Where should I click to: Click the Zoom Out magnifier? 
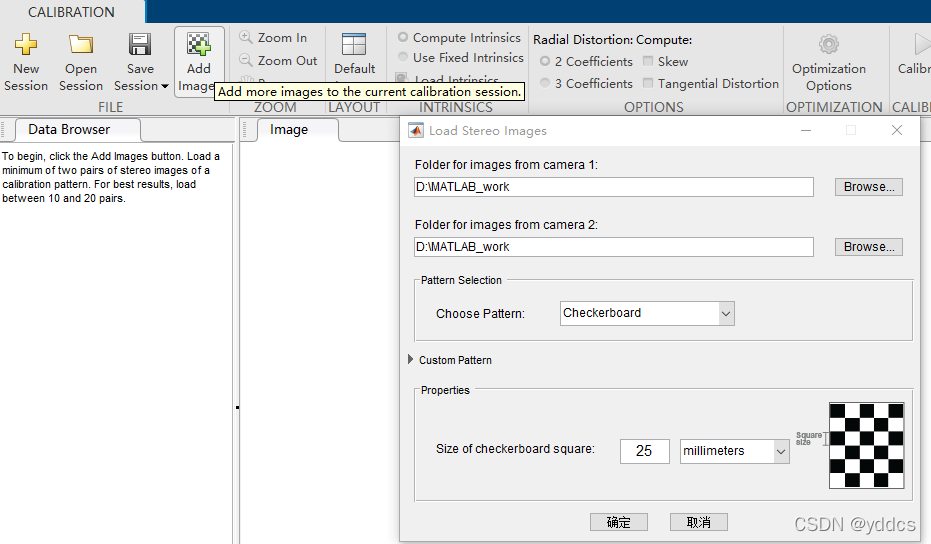(245, 60)
